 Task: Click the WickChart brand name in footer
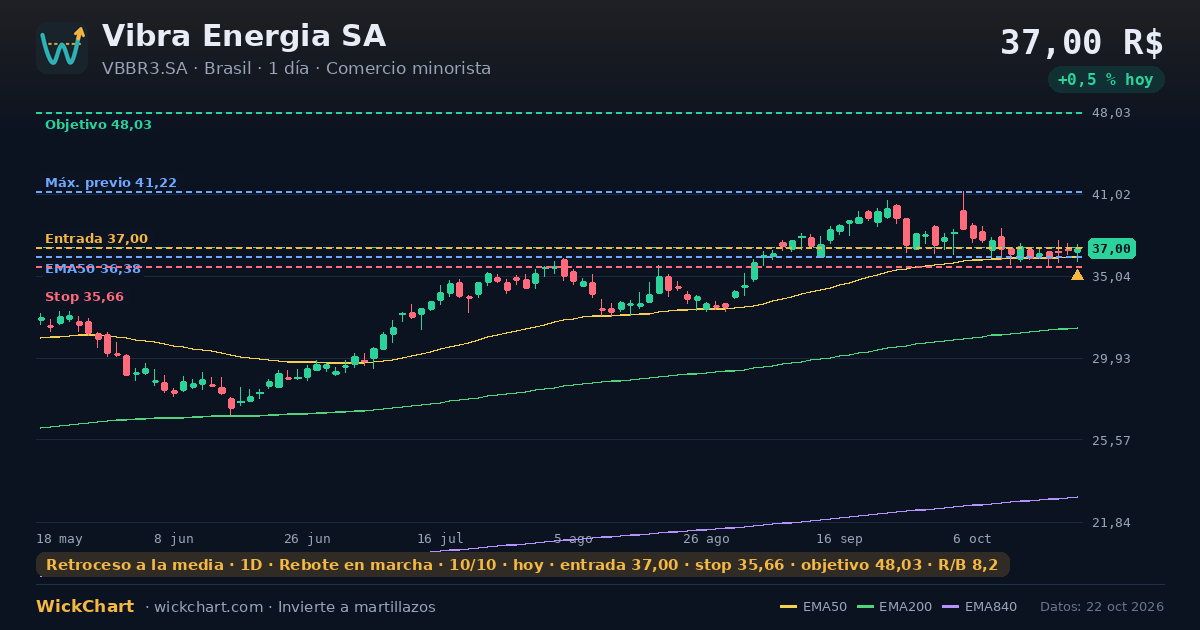(85, 607)
